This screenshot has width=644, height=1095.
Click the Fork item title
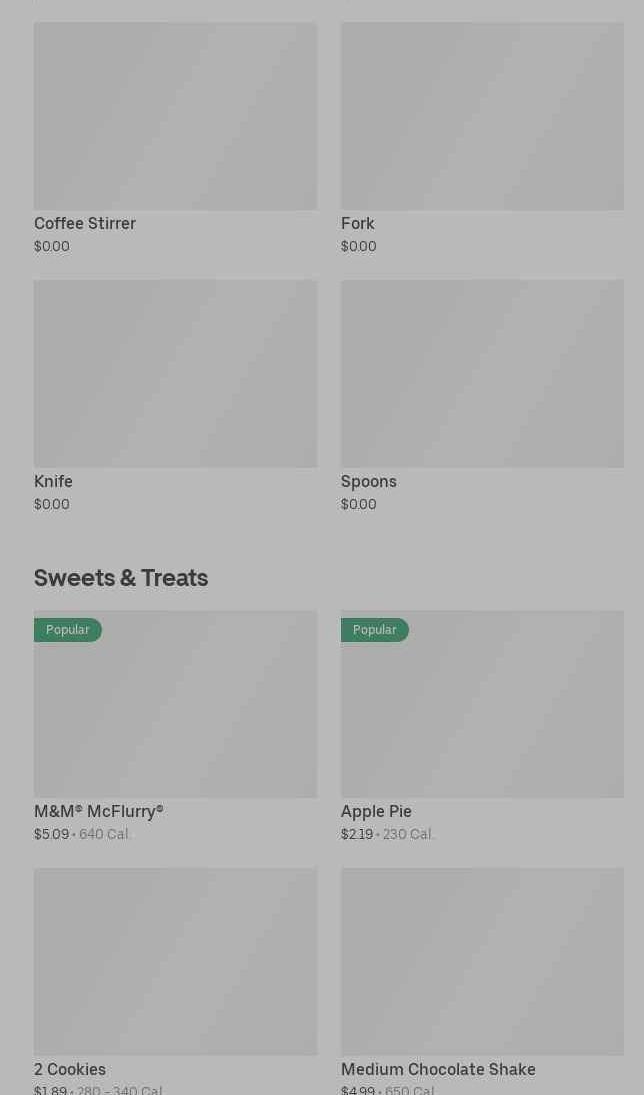(x=358, y=223)
